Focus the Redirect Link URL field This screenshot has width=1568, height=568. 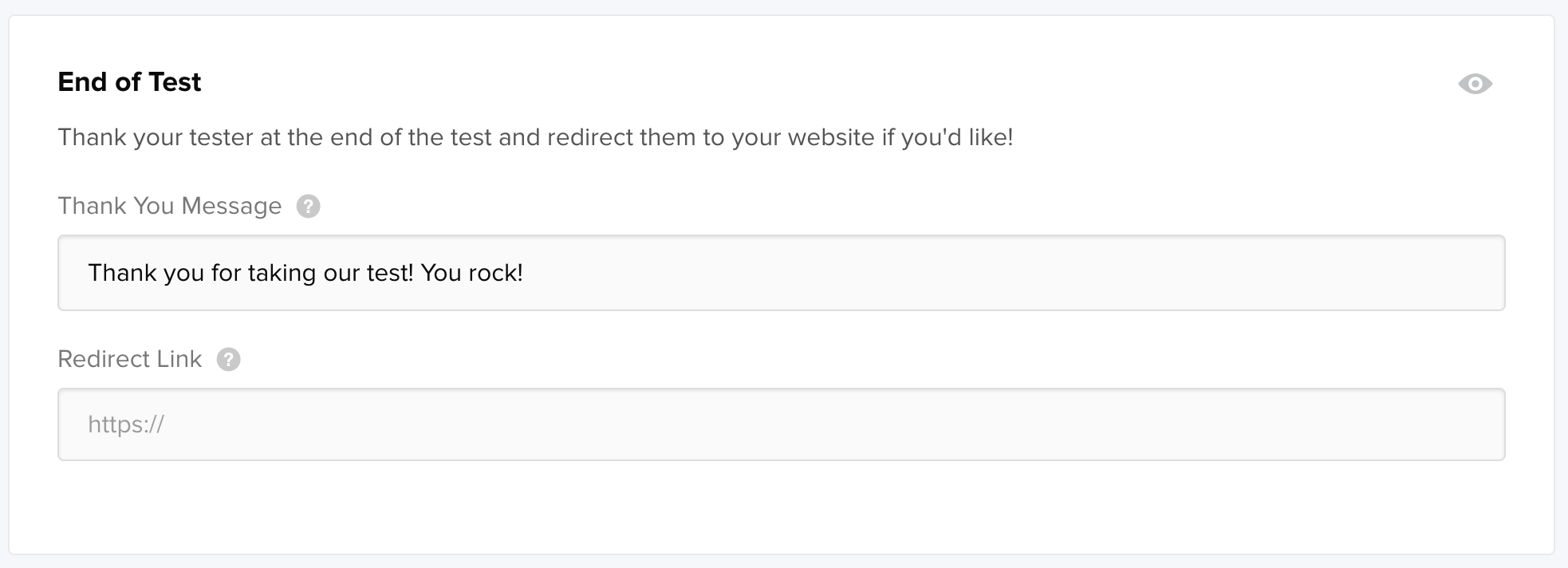[781, 424]
